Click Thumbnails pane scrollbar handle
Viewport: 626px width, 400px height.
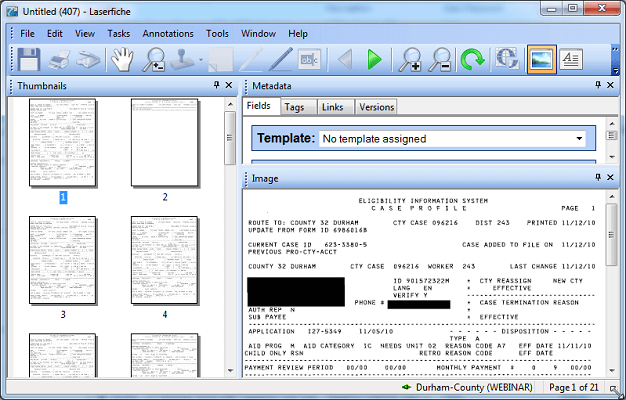pyautogui.click(x=230, y=138)
